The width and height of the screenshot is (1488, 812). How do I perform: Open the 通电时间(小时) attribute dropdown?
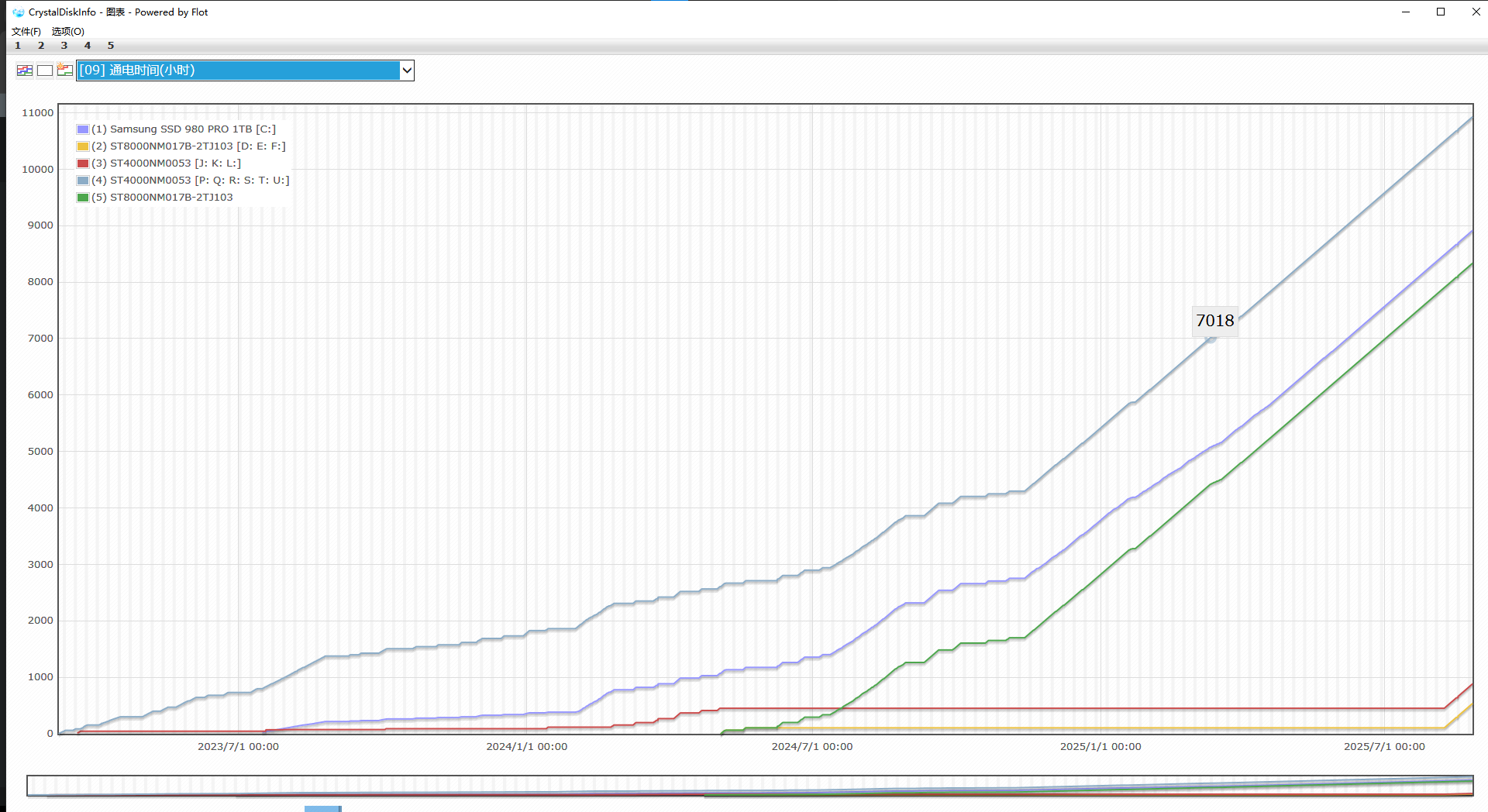(237, 71)
